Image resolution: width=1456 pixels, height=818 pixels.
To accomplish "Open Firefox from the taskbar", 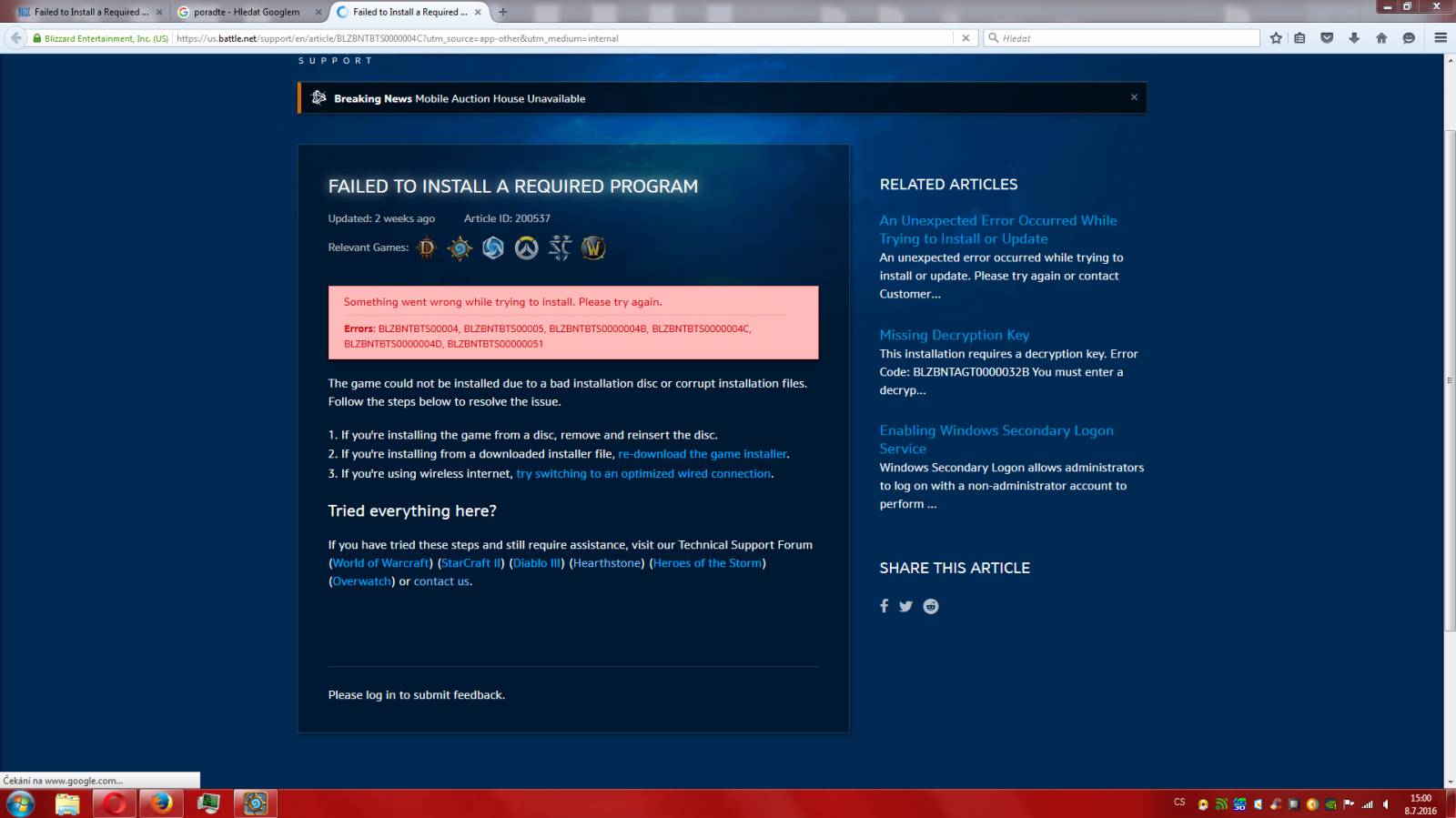I will [161, 803].
